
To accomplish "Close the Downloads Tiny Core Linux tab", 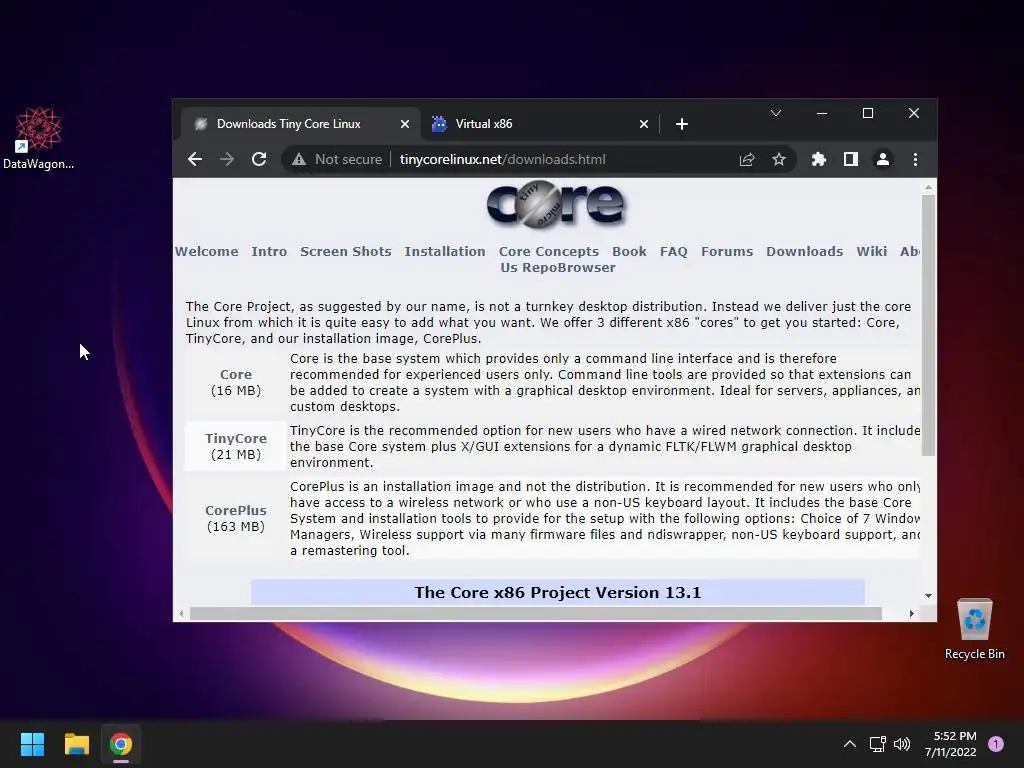I will [x=405, y=124].
